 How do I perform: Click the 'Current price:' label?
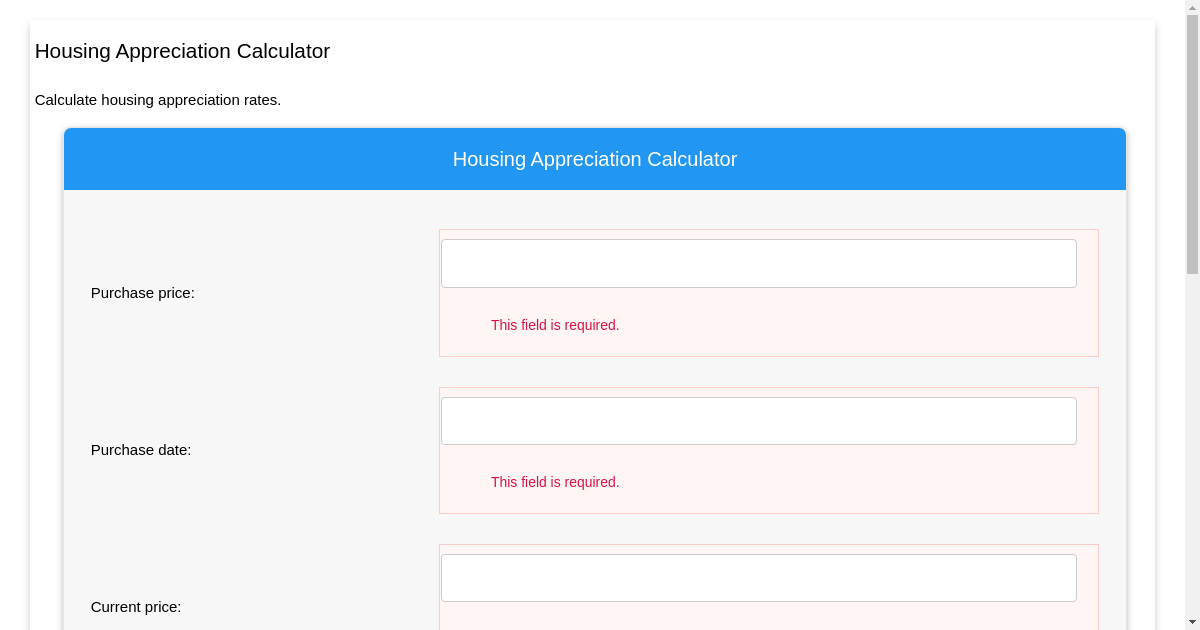[136, 607]
